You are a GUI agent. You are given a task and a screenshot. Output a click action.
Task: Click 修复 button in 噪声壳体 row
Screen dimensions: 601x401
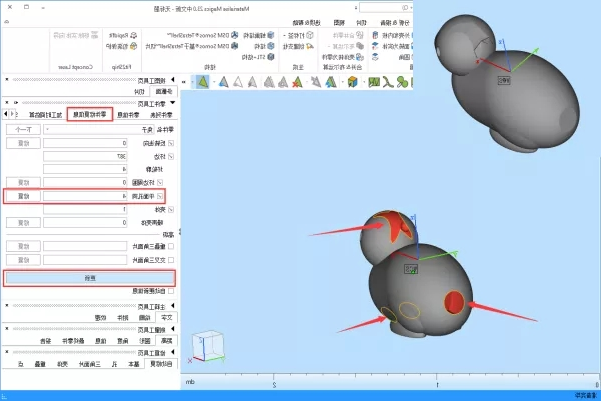coord(23,222)
